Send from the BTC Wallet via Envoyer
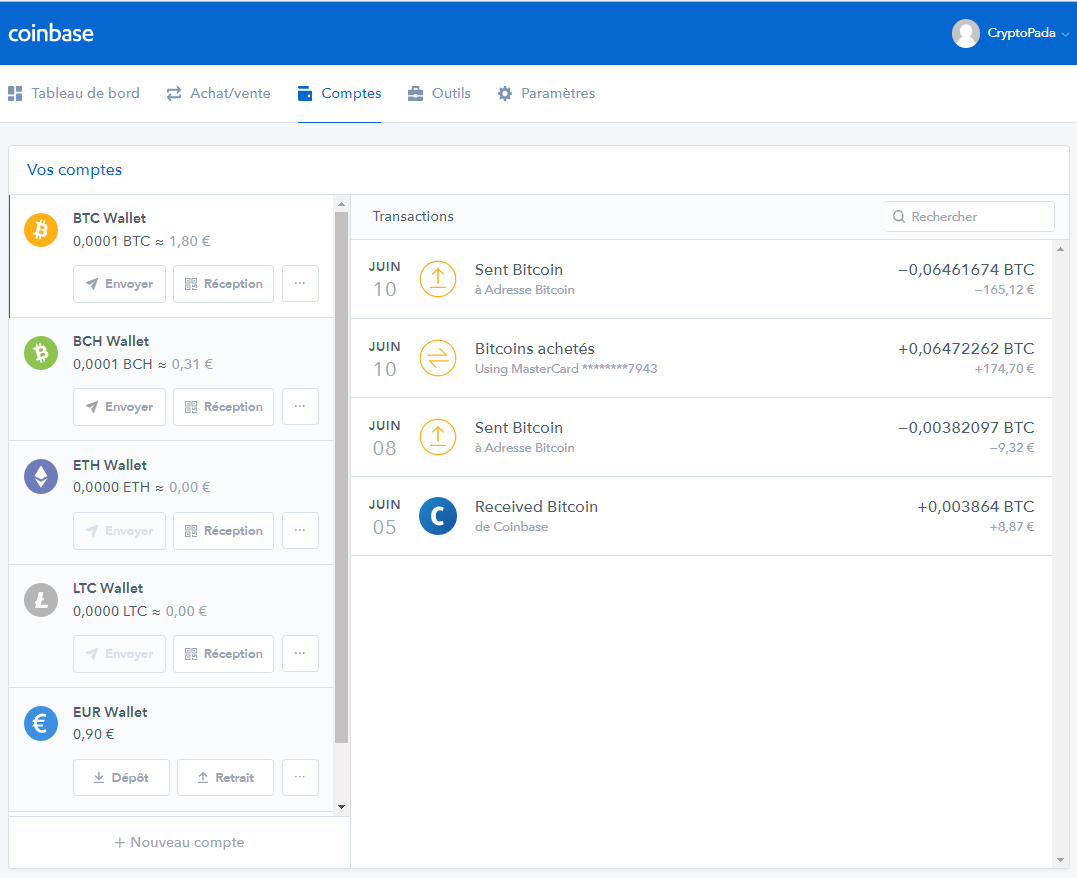Image resolution: width=1077 pixels, height=878 pixels. click(x=120, y=284)
